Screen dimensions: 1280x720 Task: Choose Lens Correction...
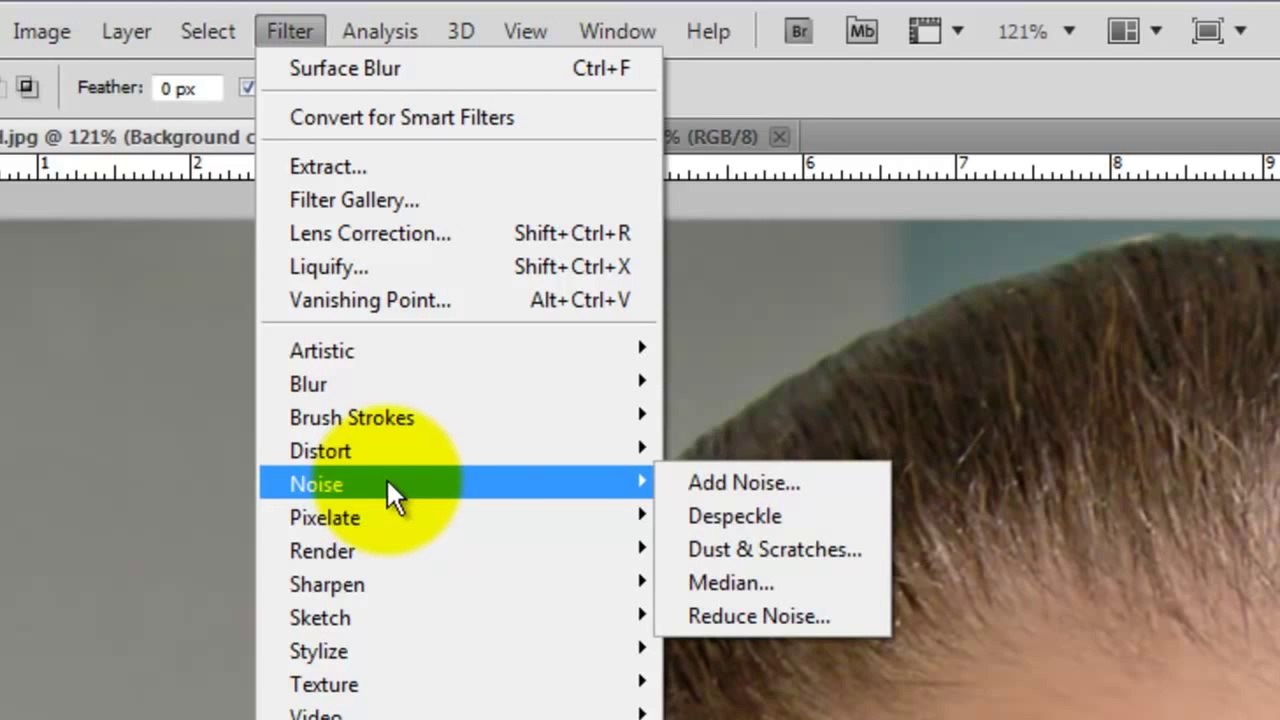pyautogui.click(x=459, y=233)
